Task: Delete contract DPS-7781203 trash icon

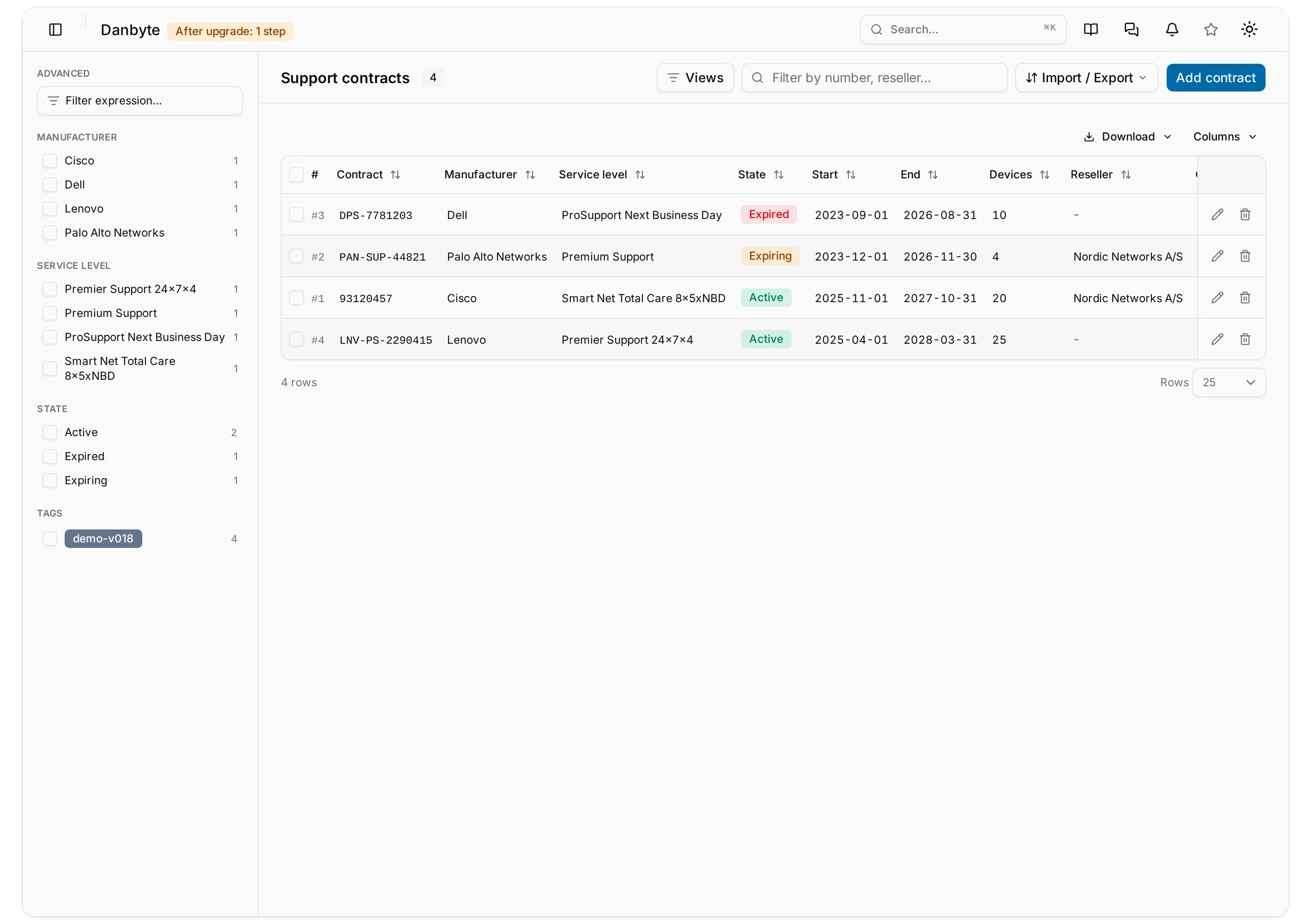Action: (x=1245, y=214)
